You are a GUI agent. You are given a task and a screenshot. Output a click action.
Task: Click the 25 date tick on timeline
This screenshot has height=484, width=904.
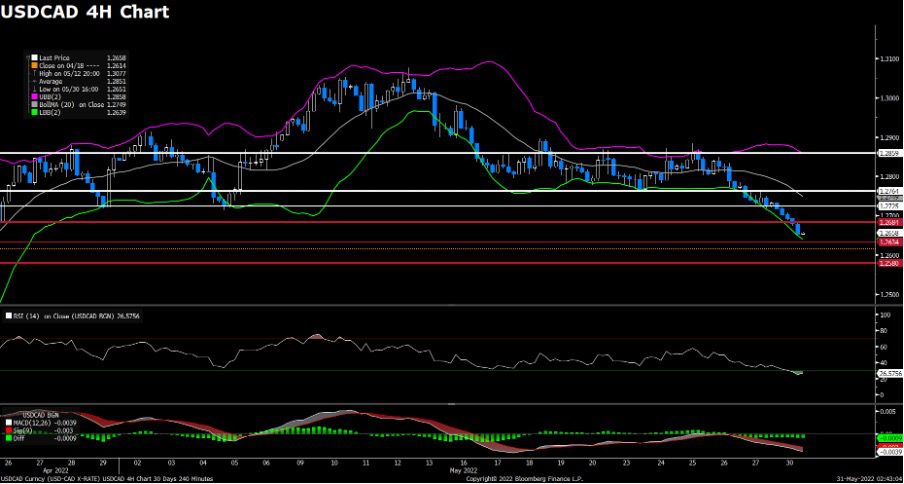tap(692, 463)
